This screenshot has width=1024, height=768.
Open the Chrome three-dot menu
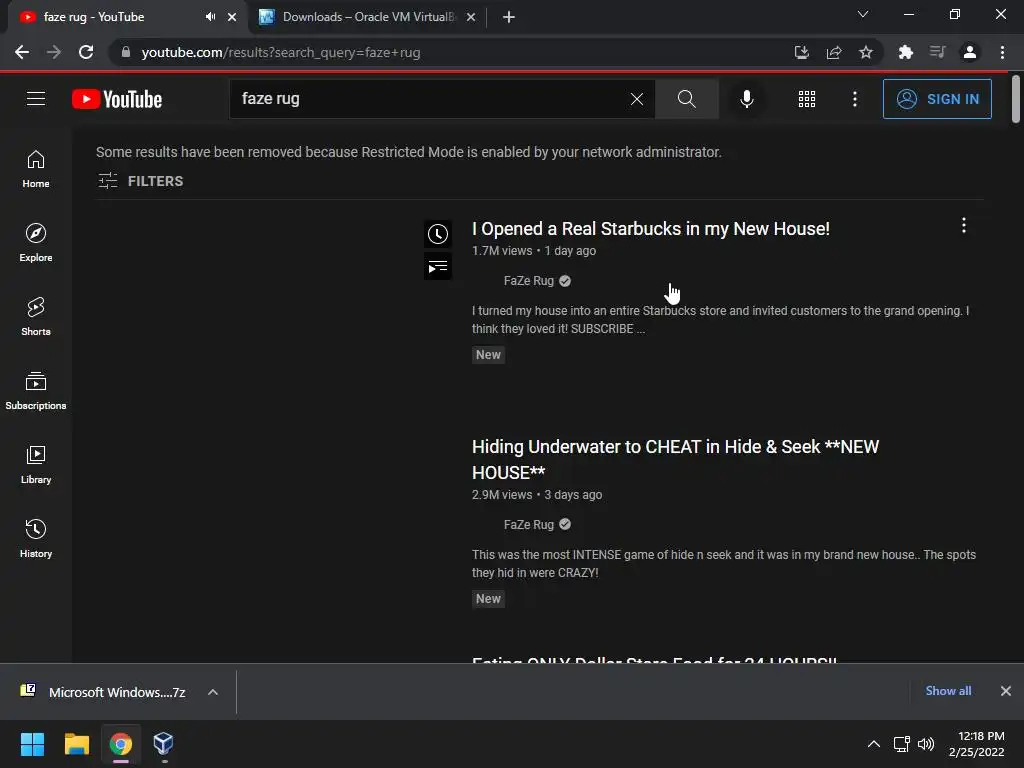point(1002,52)
